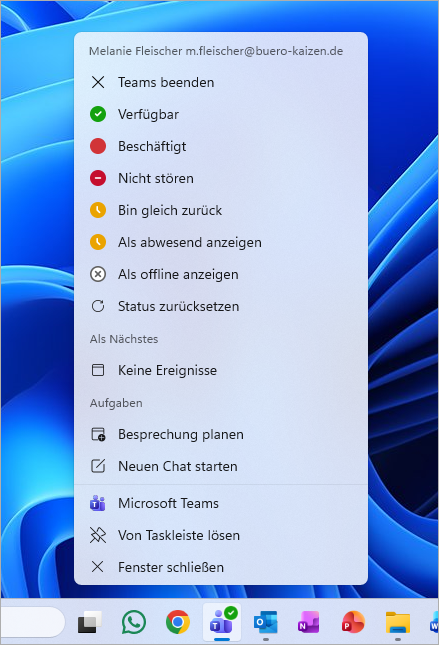Open OneNote from the taskbar
Screen dimensions: 439x645
coord(309,623)
